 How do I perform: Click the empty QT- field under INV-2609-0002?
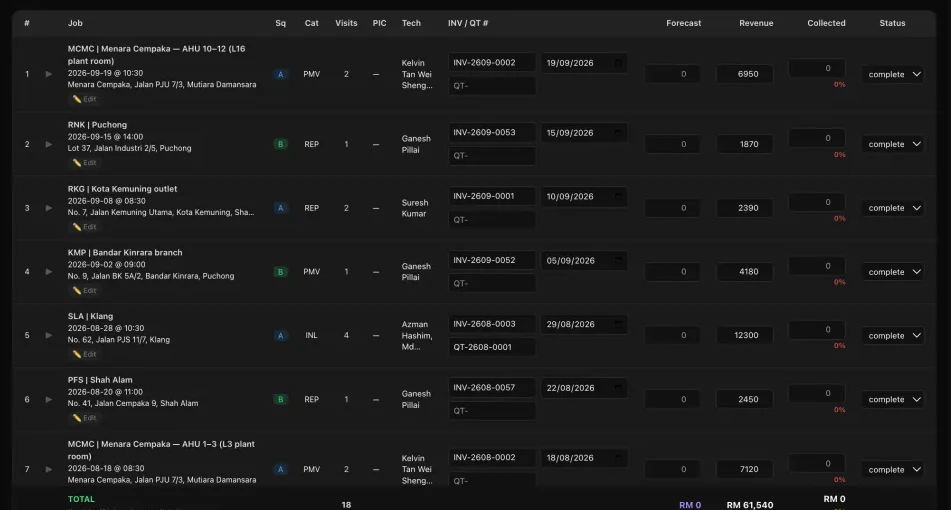(492, 86)
